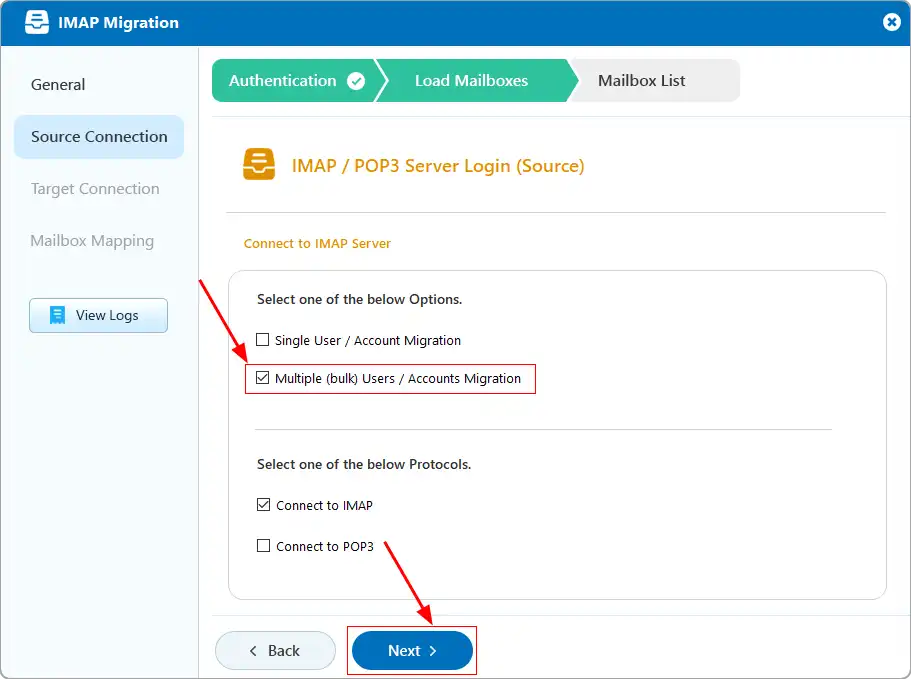Viewport: 911px width, 679px height.
Task: Select Source Connection in the sidebar
Action: pos(99,136)
